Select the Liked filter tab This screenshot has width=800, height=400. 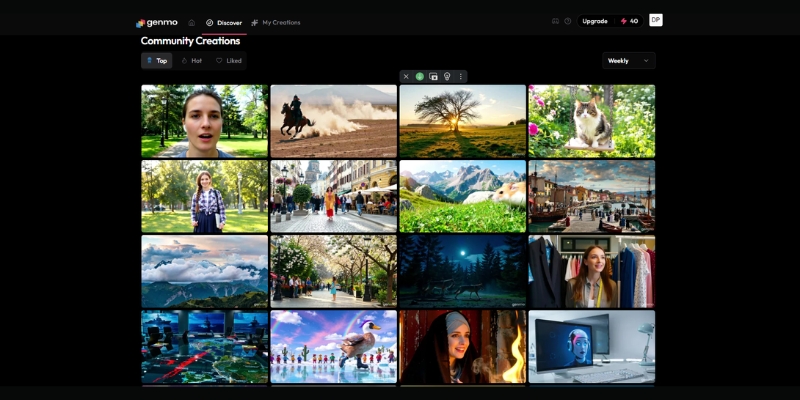[x=228, y=60]
